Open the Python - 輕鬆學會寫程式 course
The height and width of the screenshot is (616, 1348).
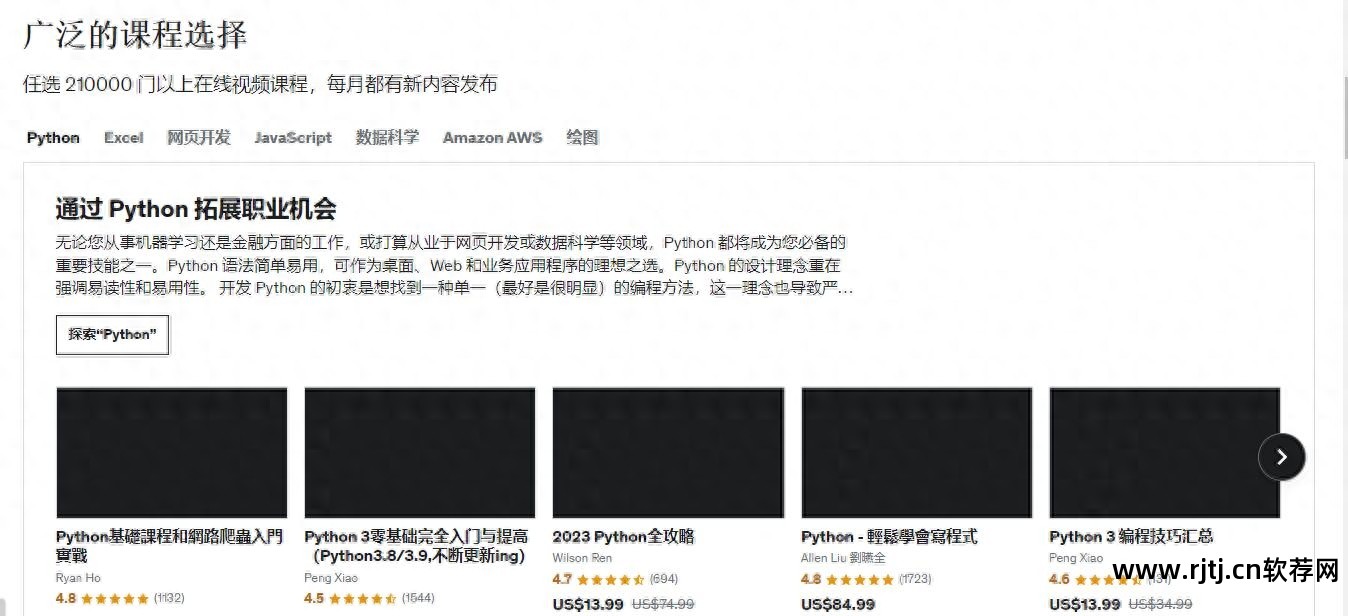click(889, 537)
